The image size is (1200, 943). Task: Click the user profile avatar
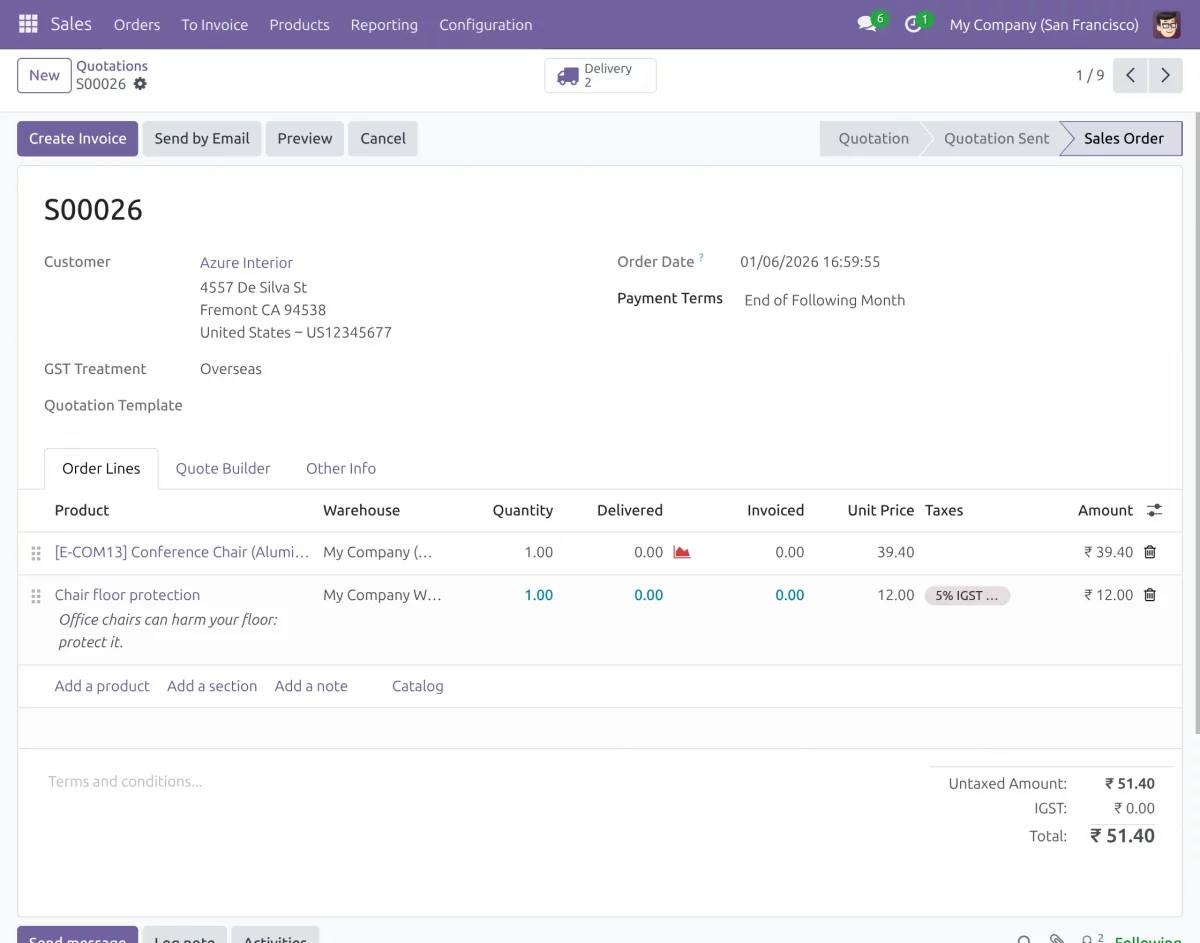coord(1166,24)
